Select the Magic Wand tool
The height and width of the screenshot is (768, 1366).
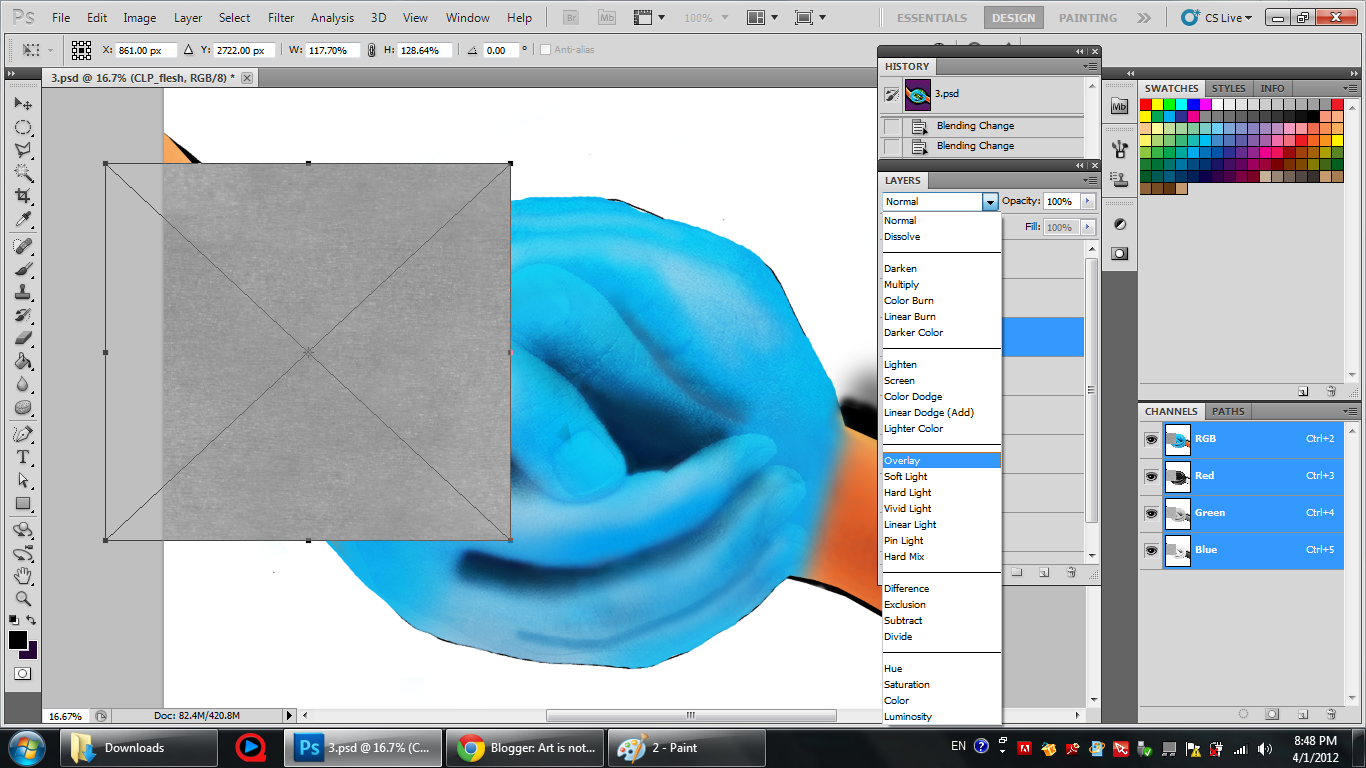click(x=22, y=173)
